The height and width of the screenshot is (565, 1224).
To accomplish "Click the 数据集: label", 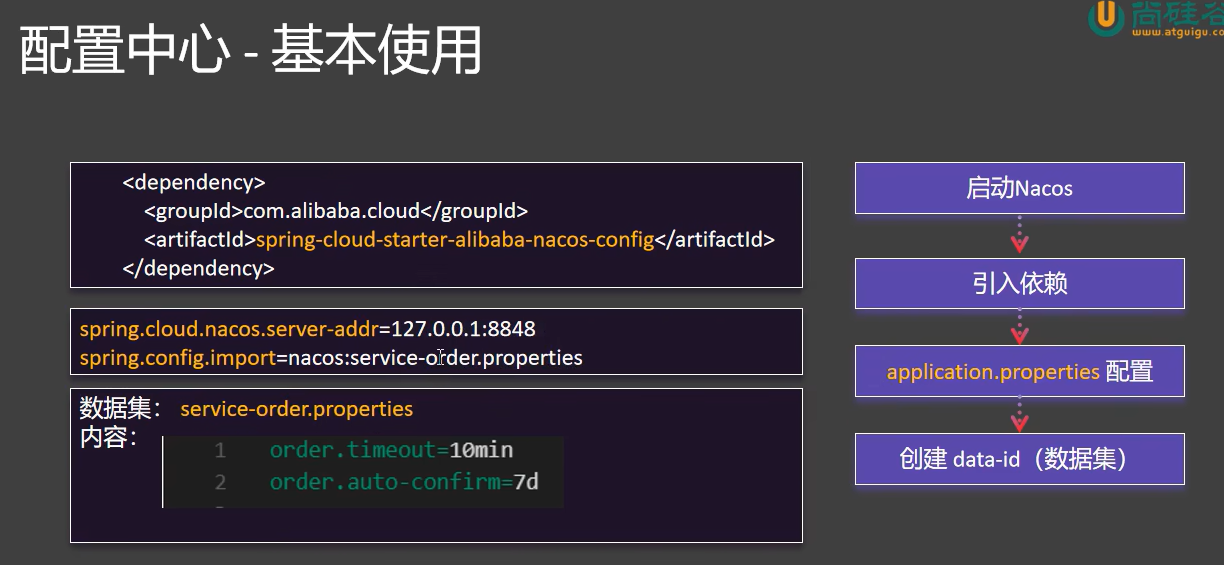I will (x=120, y=408).
